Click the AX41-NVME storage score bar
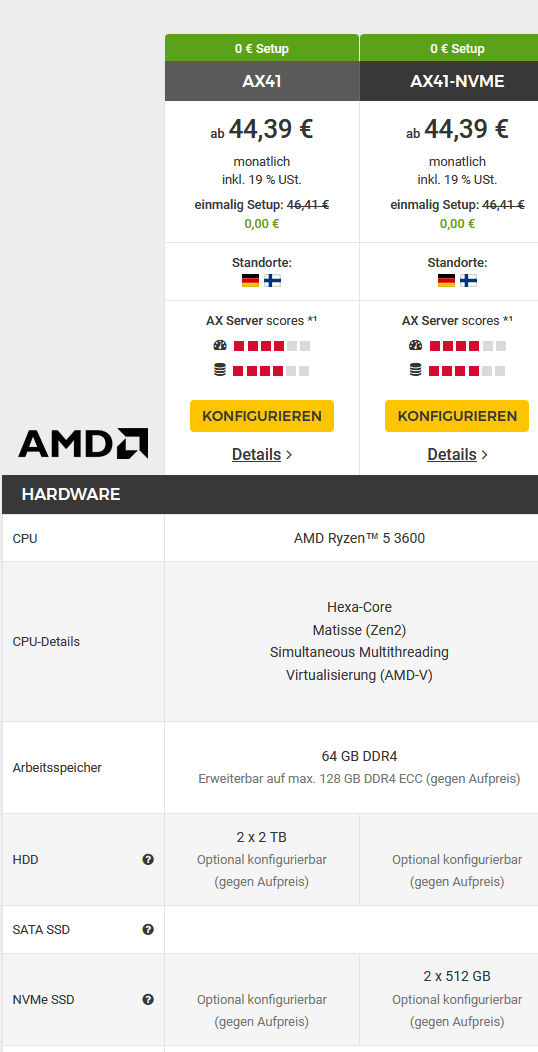This screenshot has height=1052, width=538. coord(467,370)
